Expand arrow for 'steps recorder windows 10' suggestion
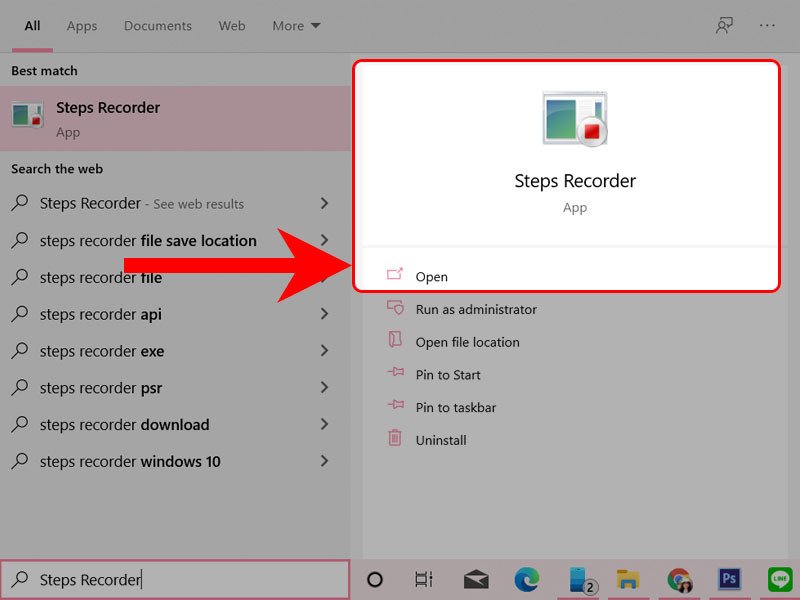Viewport: 800px width, 600px height. point(324,461)
